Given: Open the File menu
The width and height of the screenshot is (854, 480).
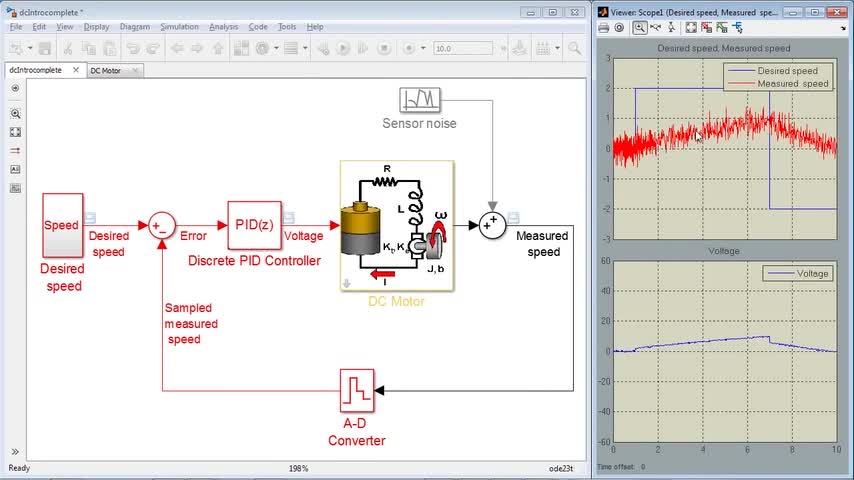Looking at the screenshot, I should [16, 27].
